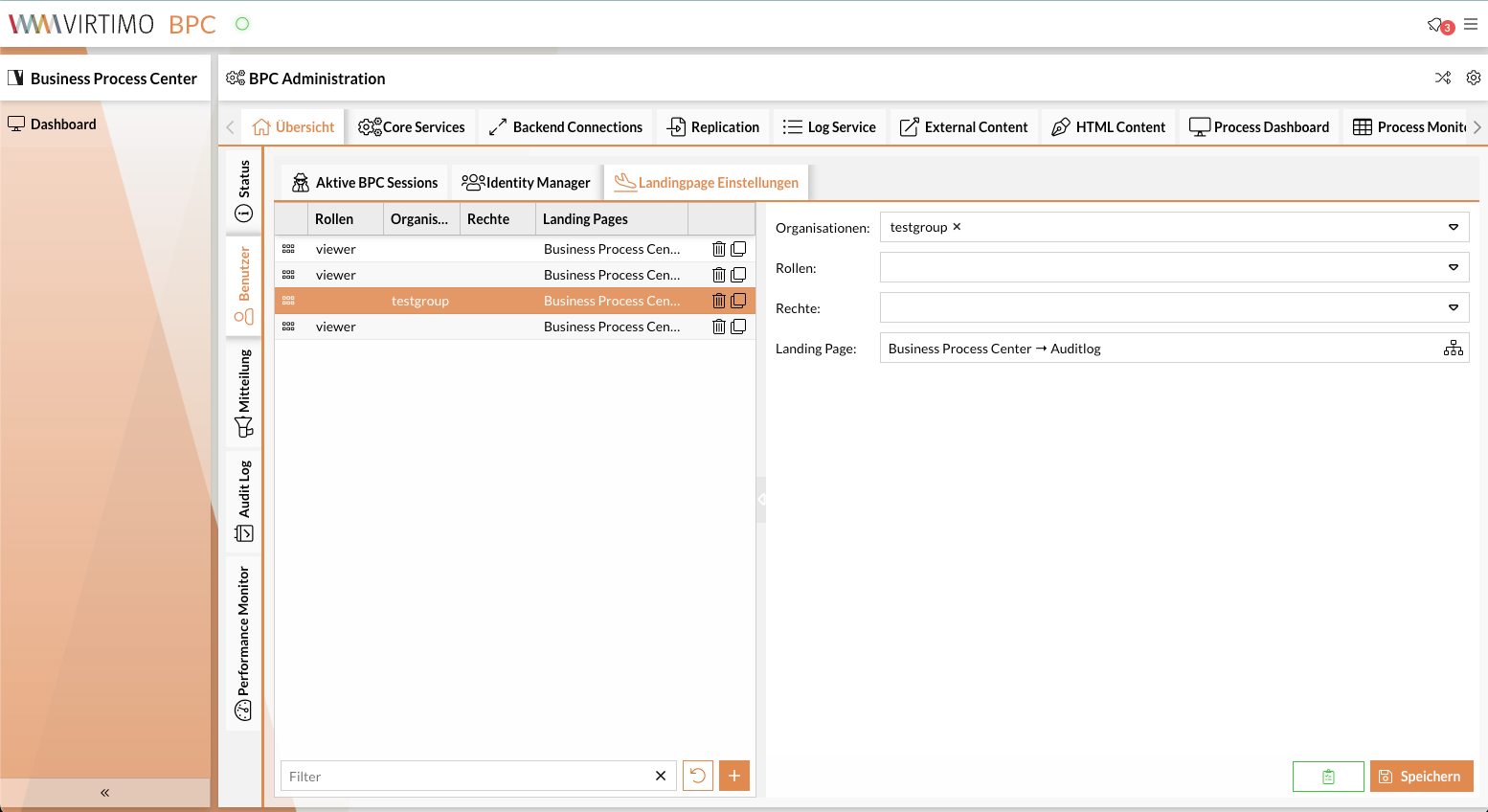Click the shuffle icon in BPC Administration header
Image resolution: width=1488 pixels, height=812 pixels.
pyautogui.click(x=1443, y=79)
